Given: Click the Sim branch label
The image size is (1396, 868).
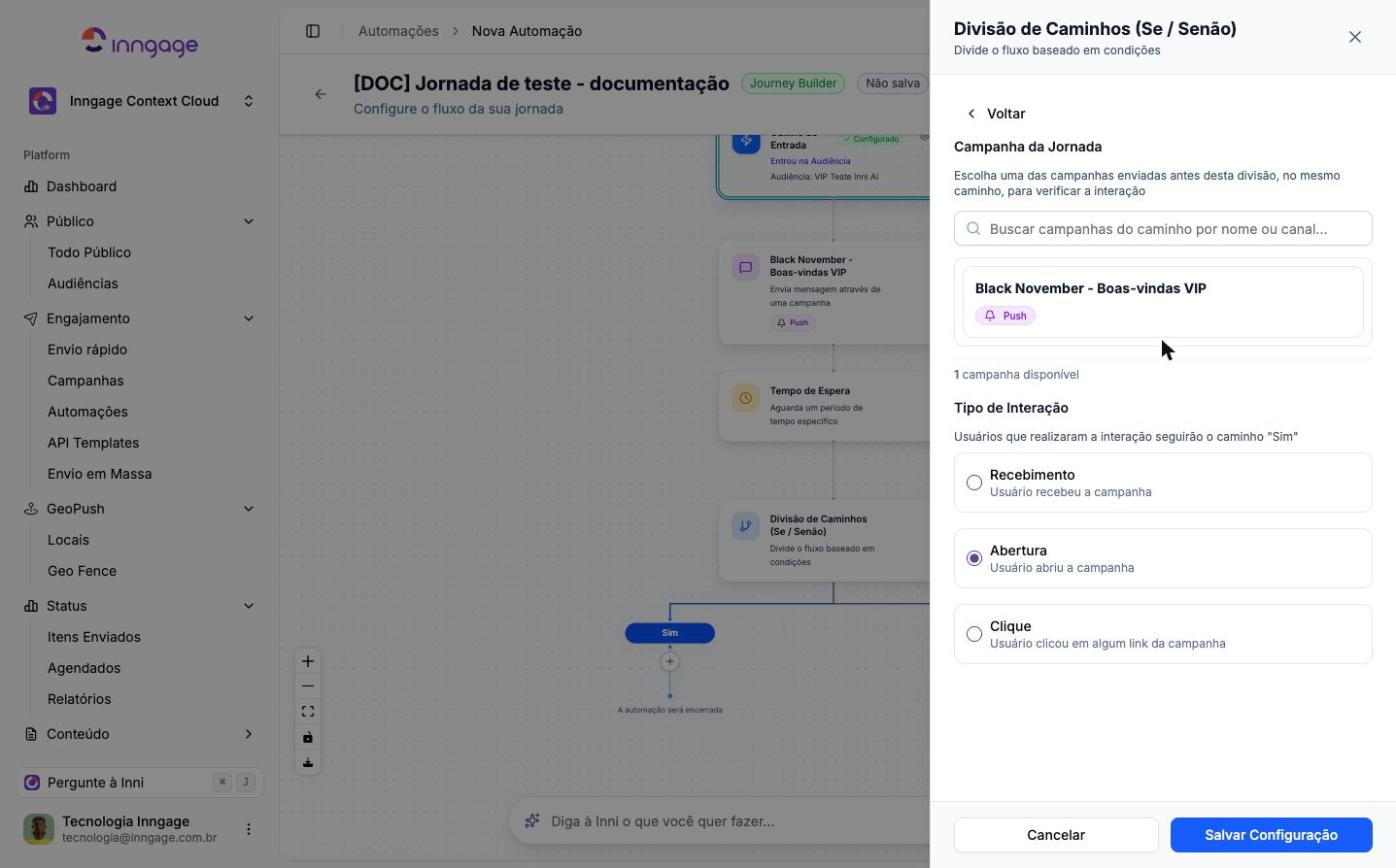Looking at the screenshot, I should pyautogui.click(x=670, y=633).
